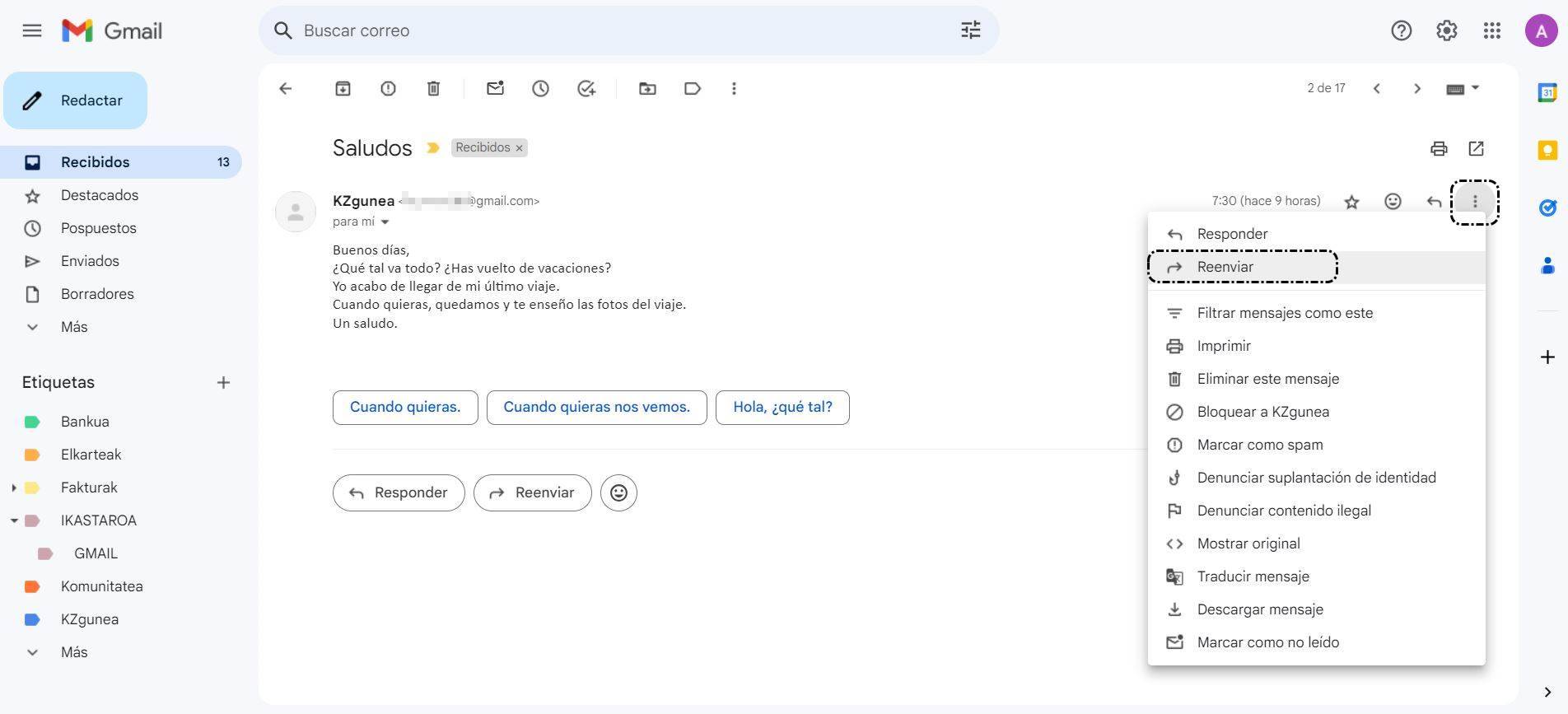Add emoji reaction near message time

pos(1393,201)
